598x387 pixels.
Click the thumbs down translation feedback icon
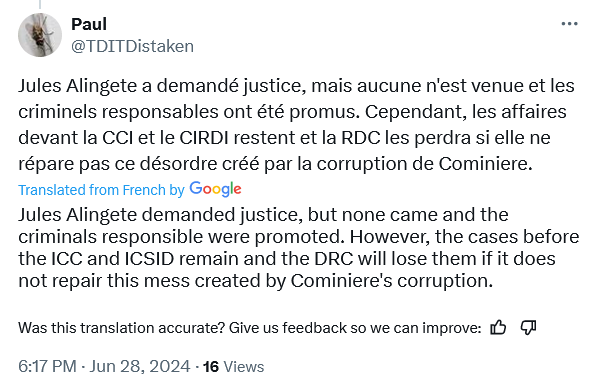pyautogui.click(x=528, y=328)
